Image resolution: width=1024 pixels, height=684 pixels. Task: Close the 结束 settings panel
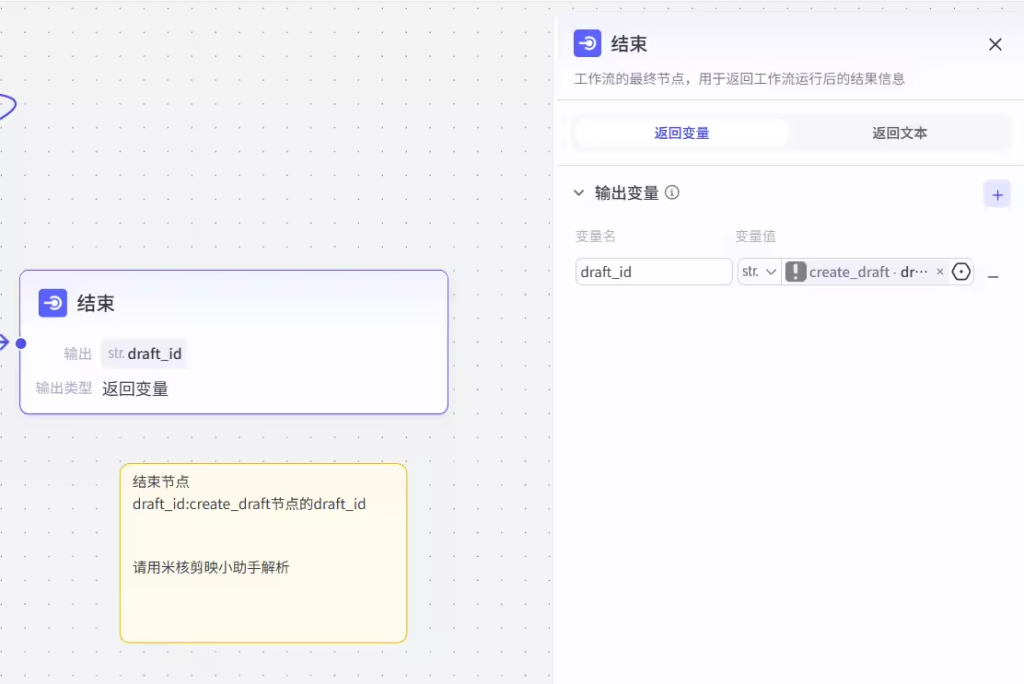click(995, 44)
